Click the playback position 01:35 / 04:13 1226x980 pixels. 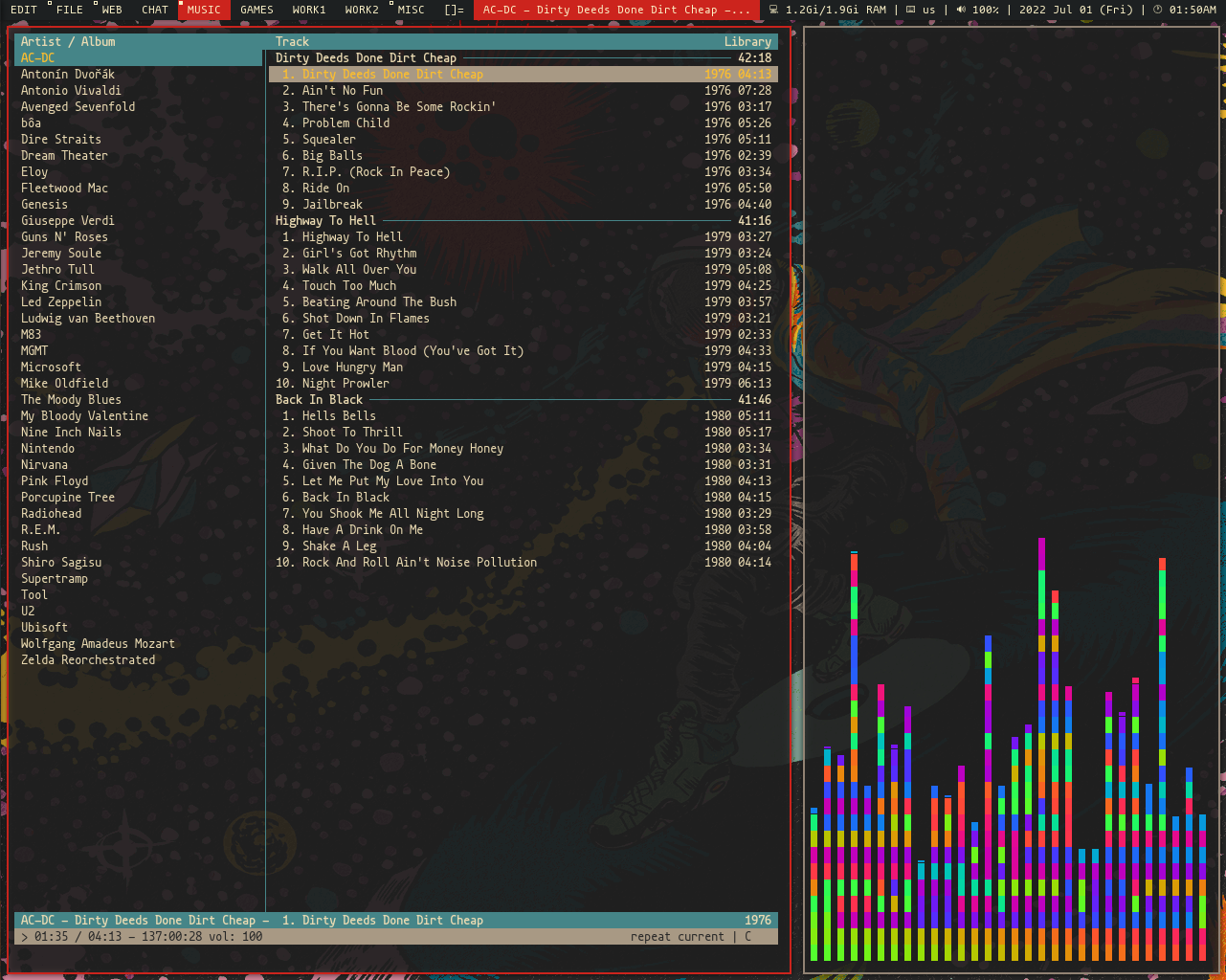pyautogui.click(x=78, y=937)
